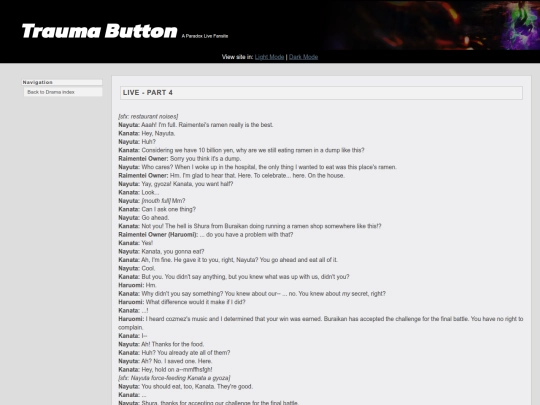The width and height of the screenshot is (540, 405).
Task: Click the line ending 'On the house.'
Action: (x=231, y=176)
